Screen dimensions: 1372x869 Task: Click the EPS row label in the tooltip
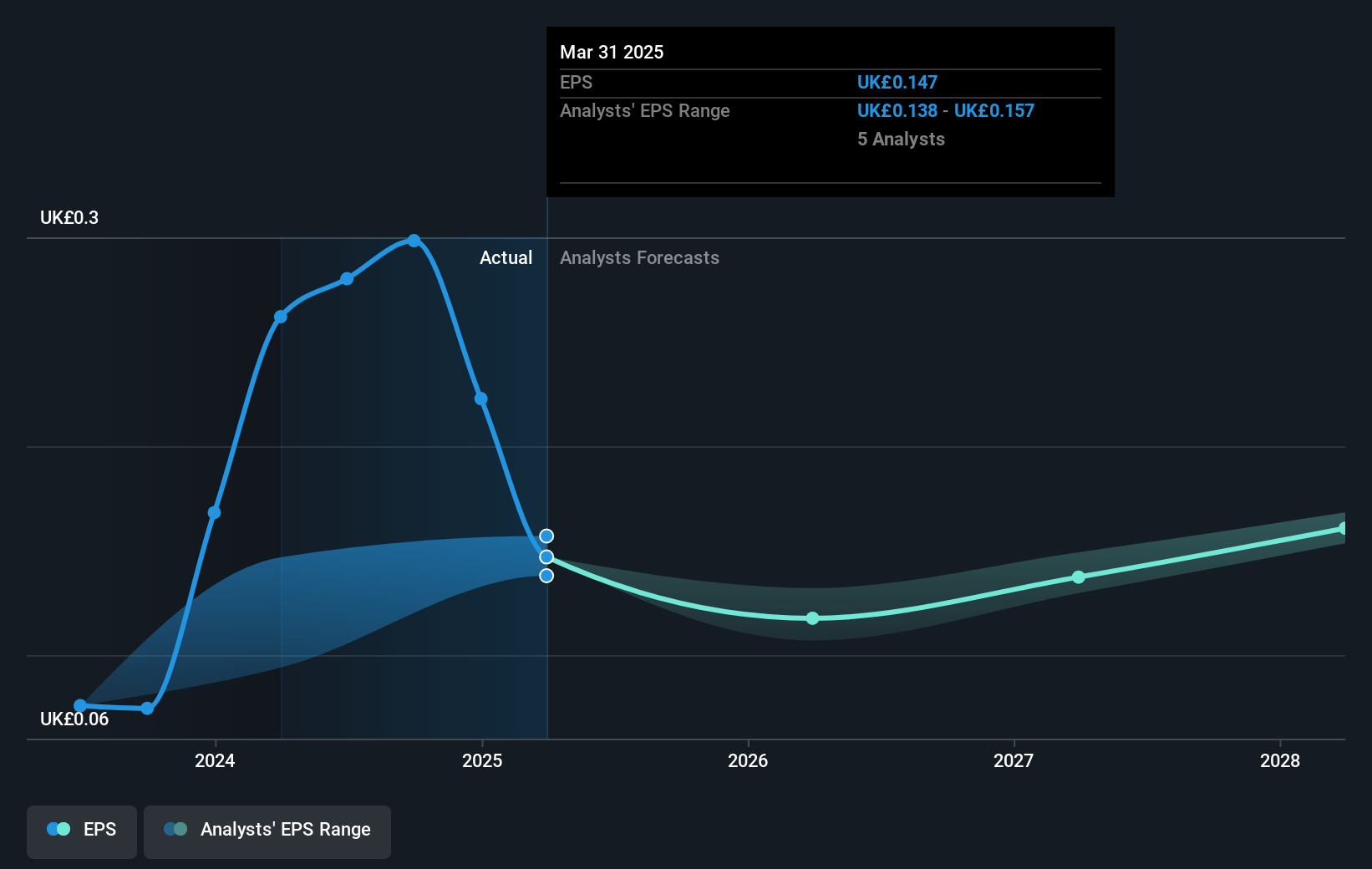(x=576, y=83)
